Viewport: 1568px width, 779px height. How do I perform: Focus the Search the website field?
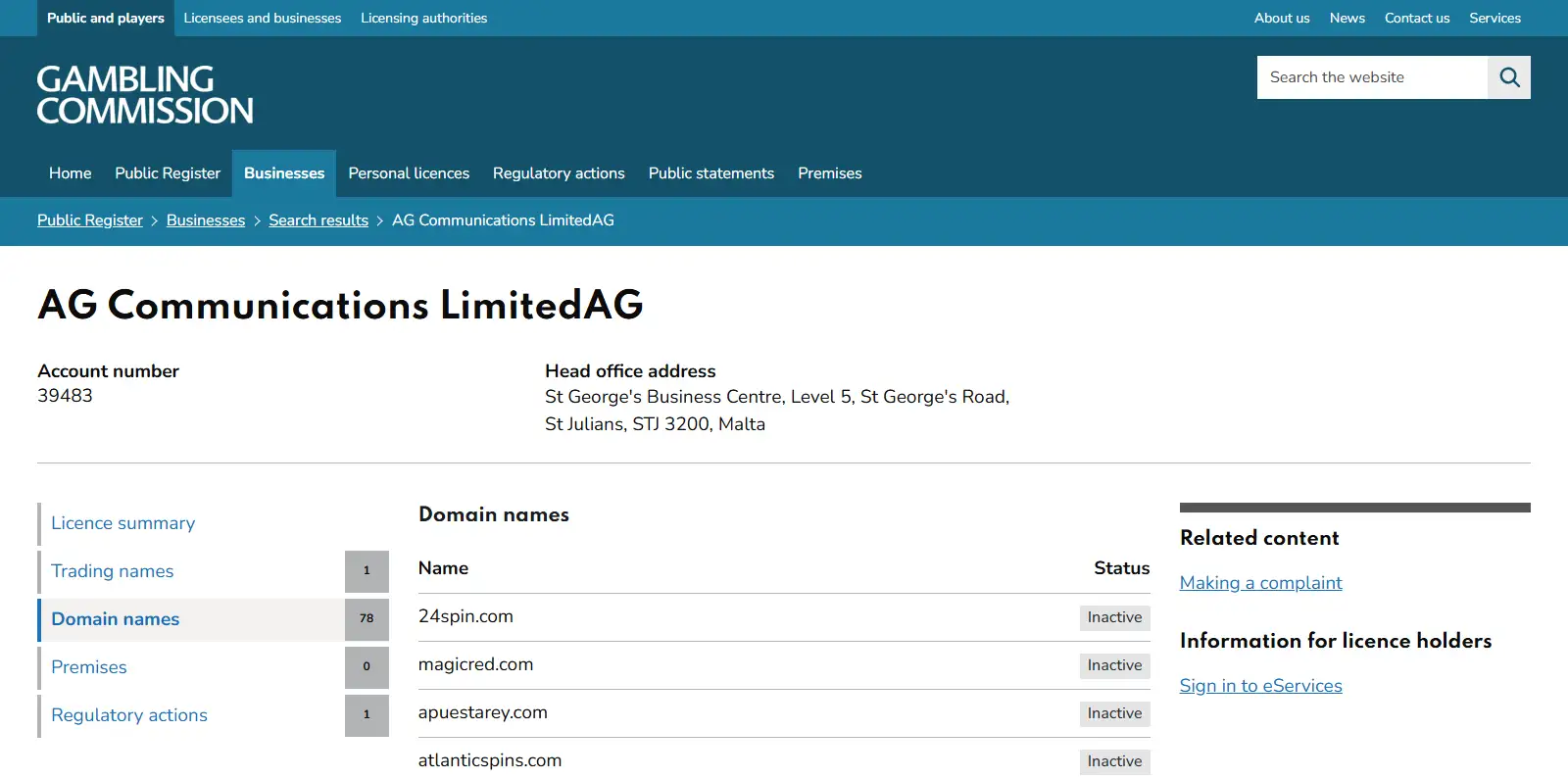[1372, 77]
